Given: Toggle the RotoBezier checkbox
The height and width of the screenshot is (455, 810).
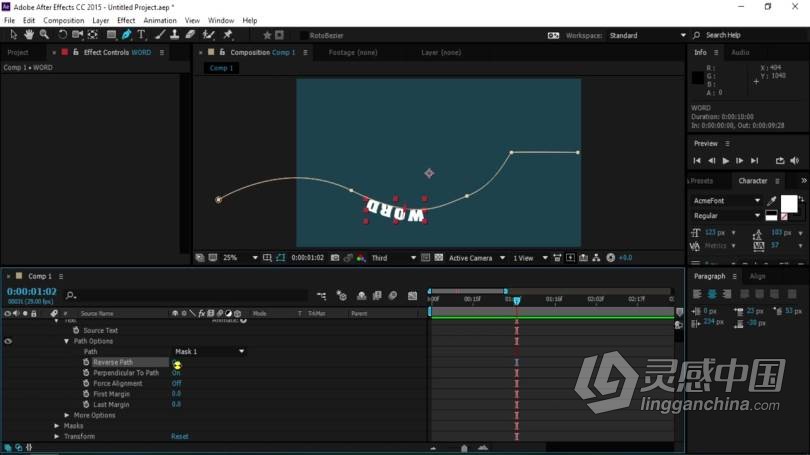Looking at the screenshot, I should [303, 35].
